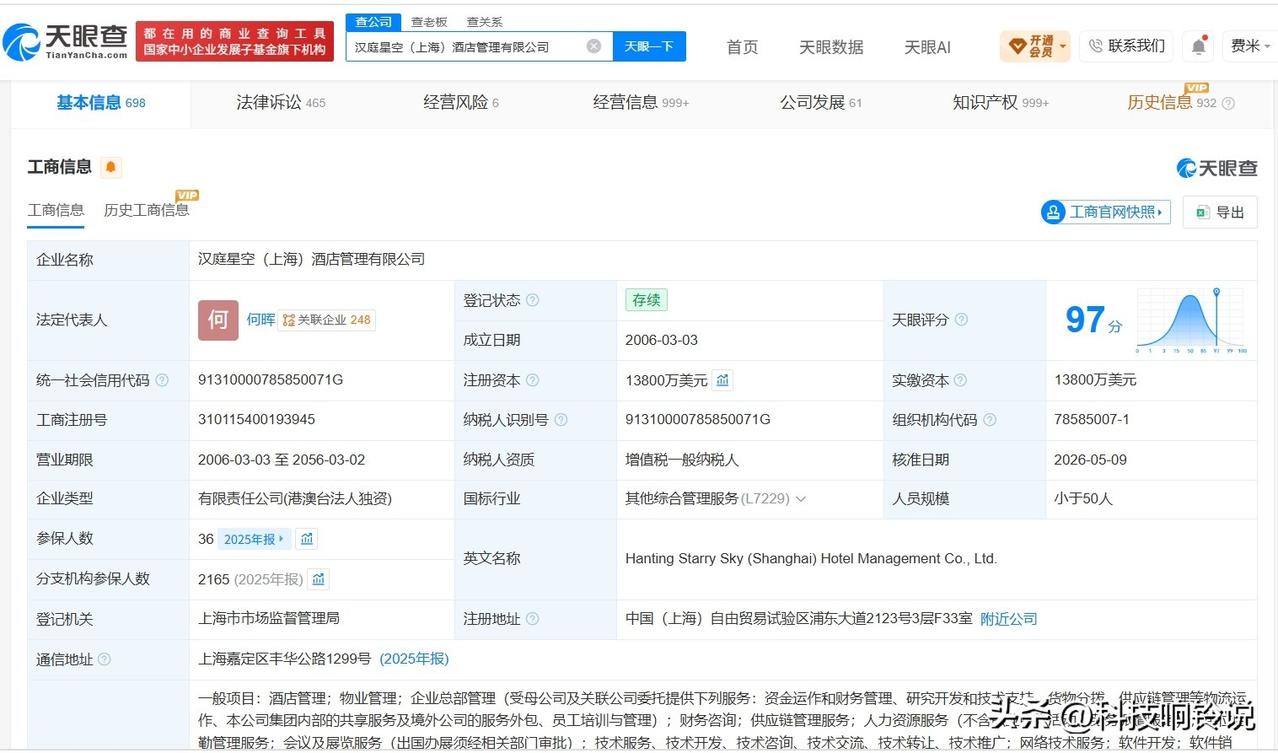This screenshot has width=1278, height=753.
Task: Click the 联系我们 phone icon button
Action: [x=1126, y=46]
